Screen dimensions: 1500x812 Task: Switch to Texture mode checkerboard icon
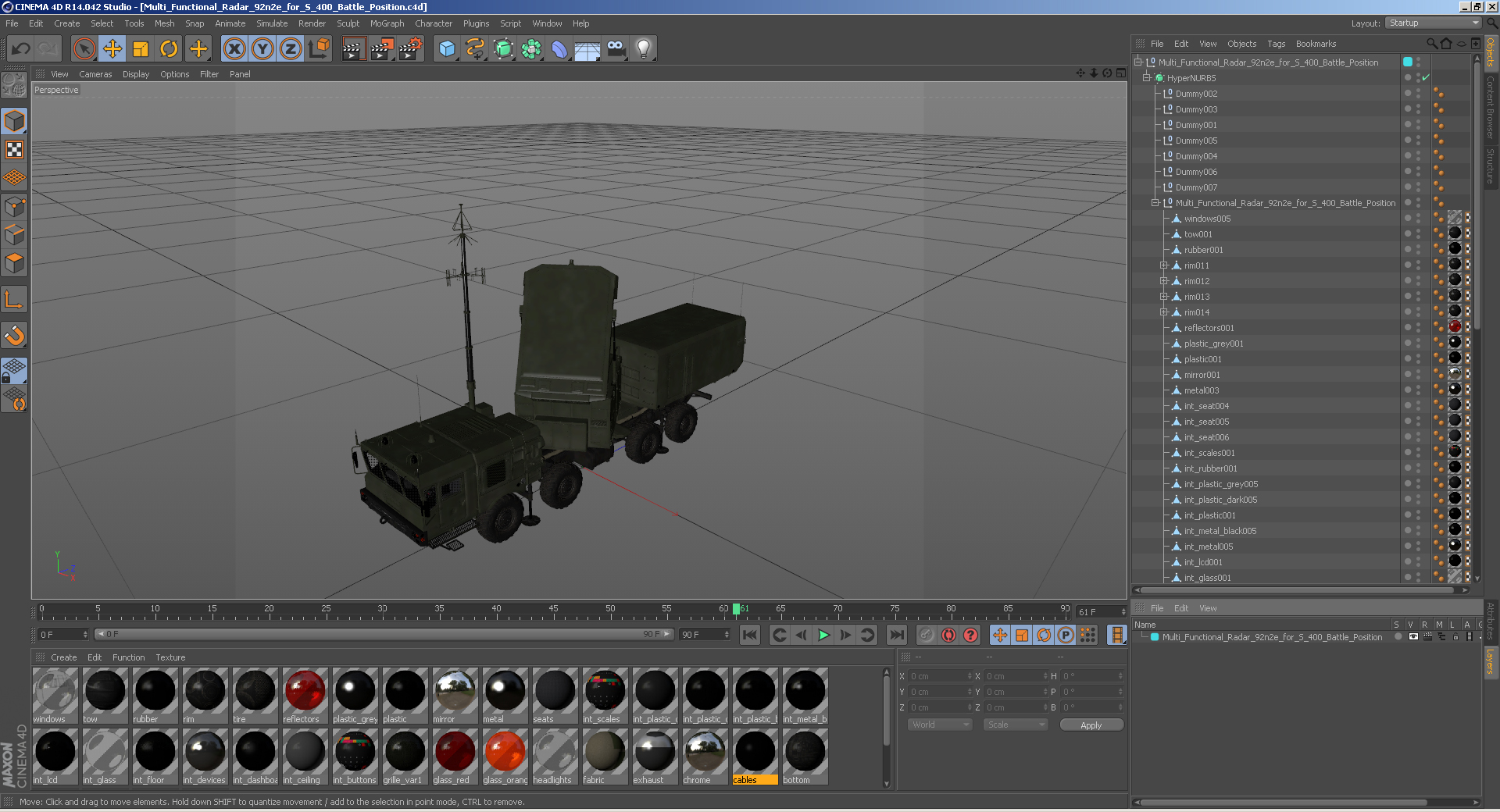click(14, 149)
